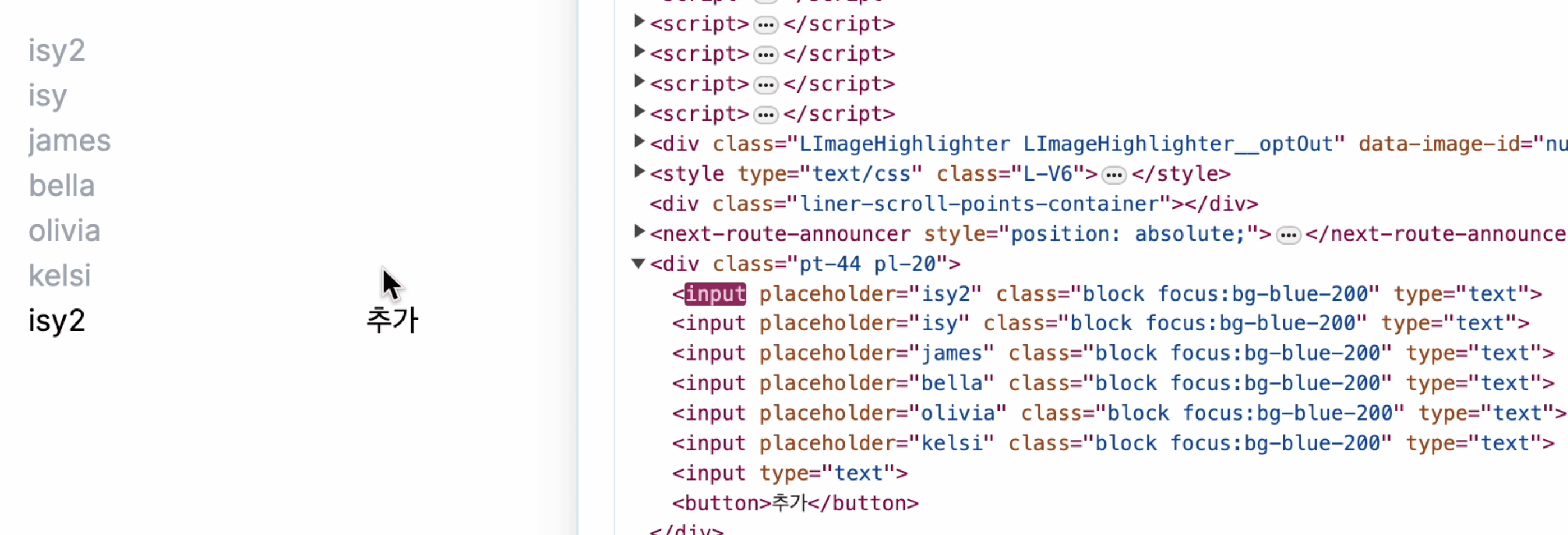Click into the kelsi placeholder input
Screen dimensions: 1568x535
click(122, 275)
